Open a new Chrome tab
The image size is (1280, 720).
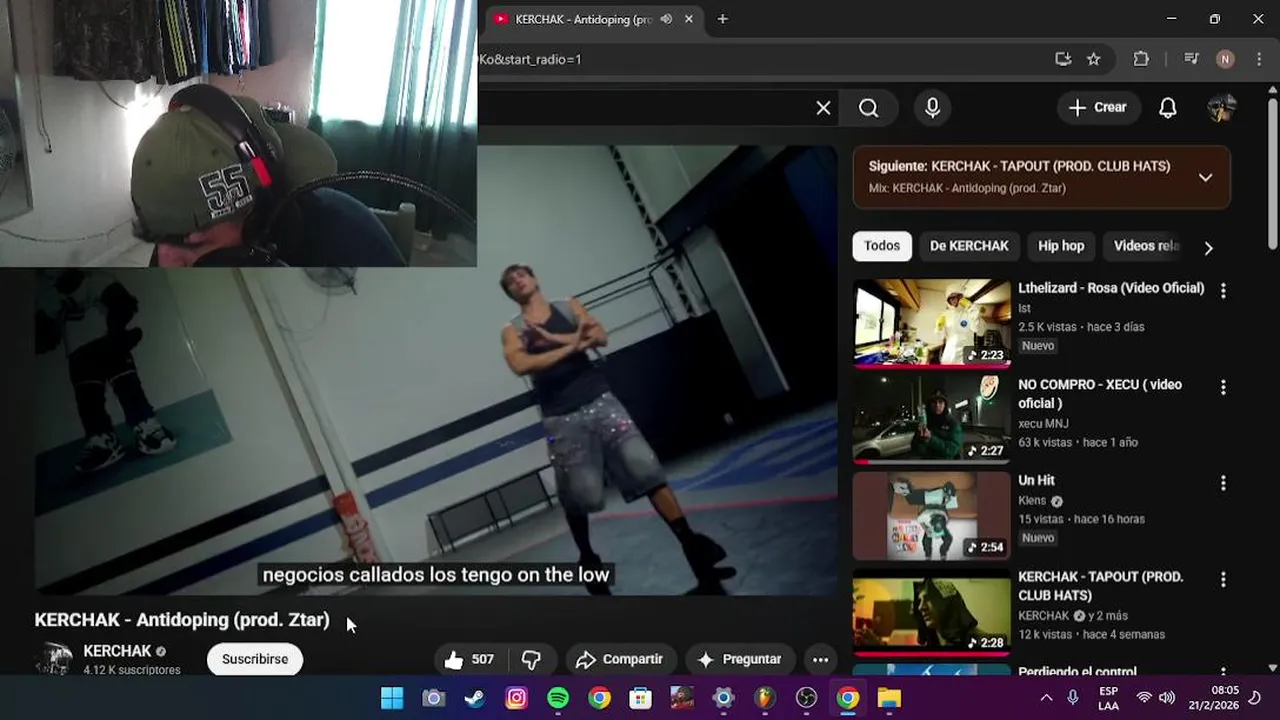(x=723, y=19)
